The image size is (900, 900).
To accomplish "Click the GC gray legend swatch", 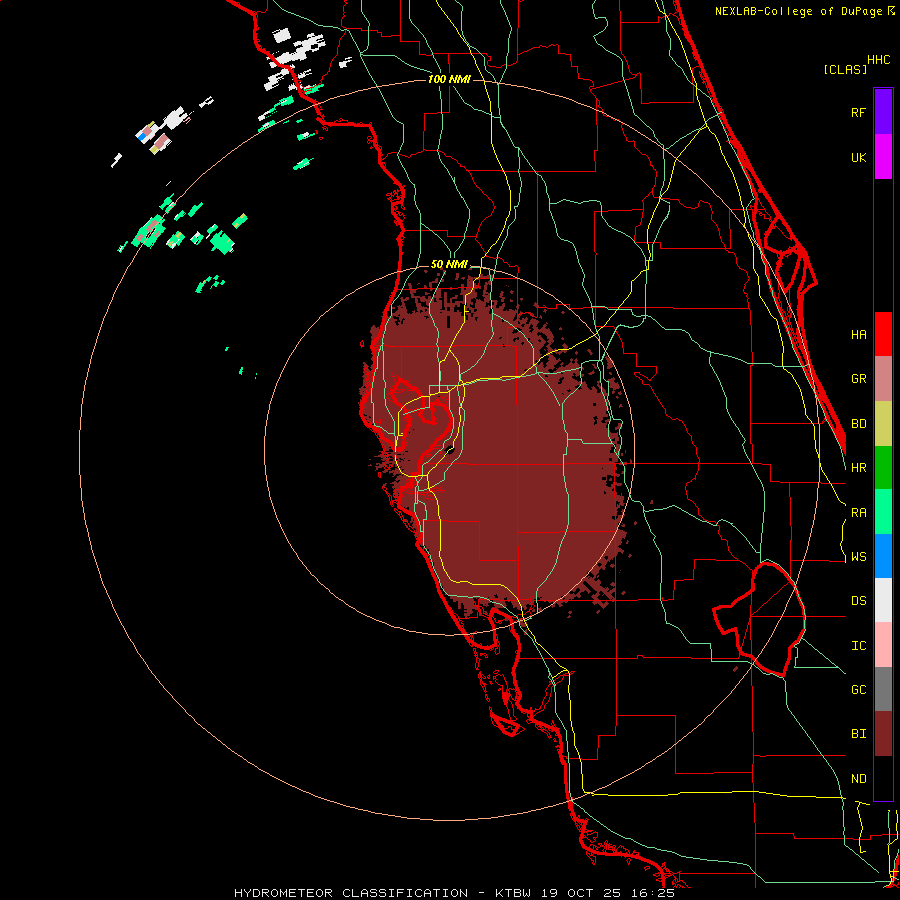I will (x=883, y=689).
